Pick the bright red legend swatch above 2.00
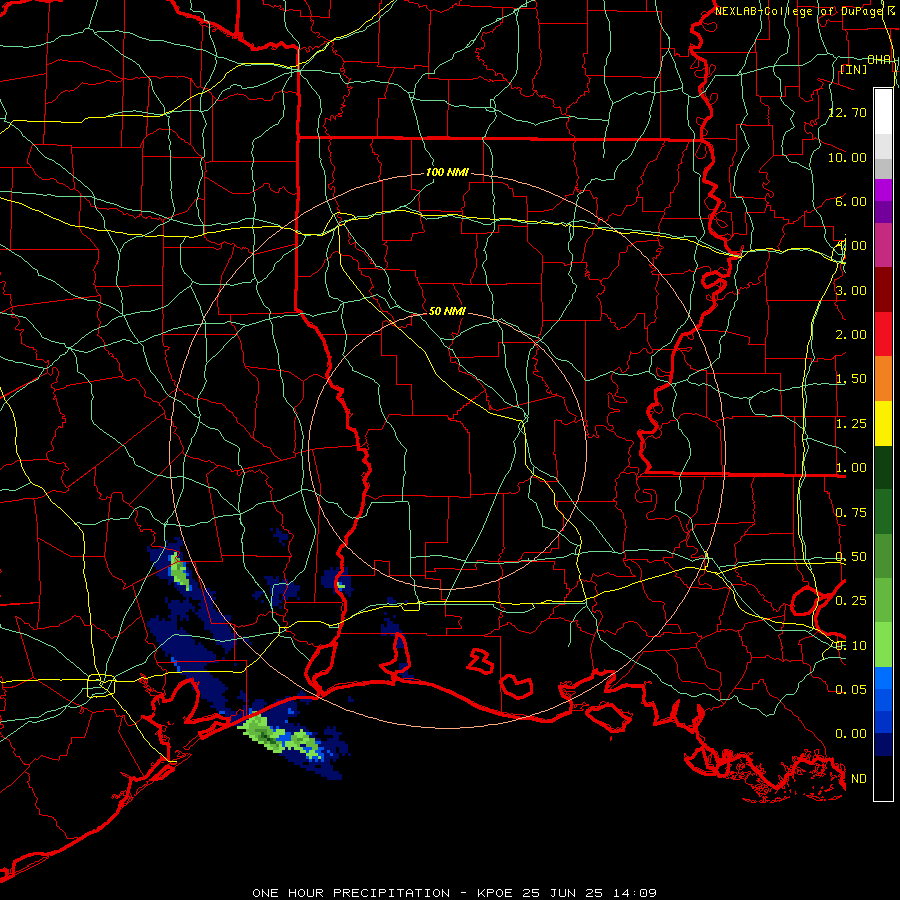900x900 pixels. pyautogui.click(x=883, y=334)
